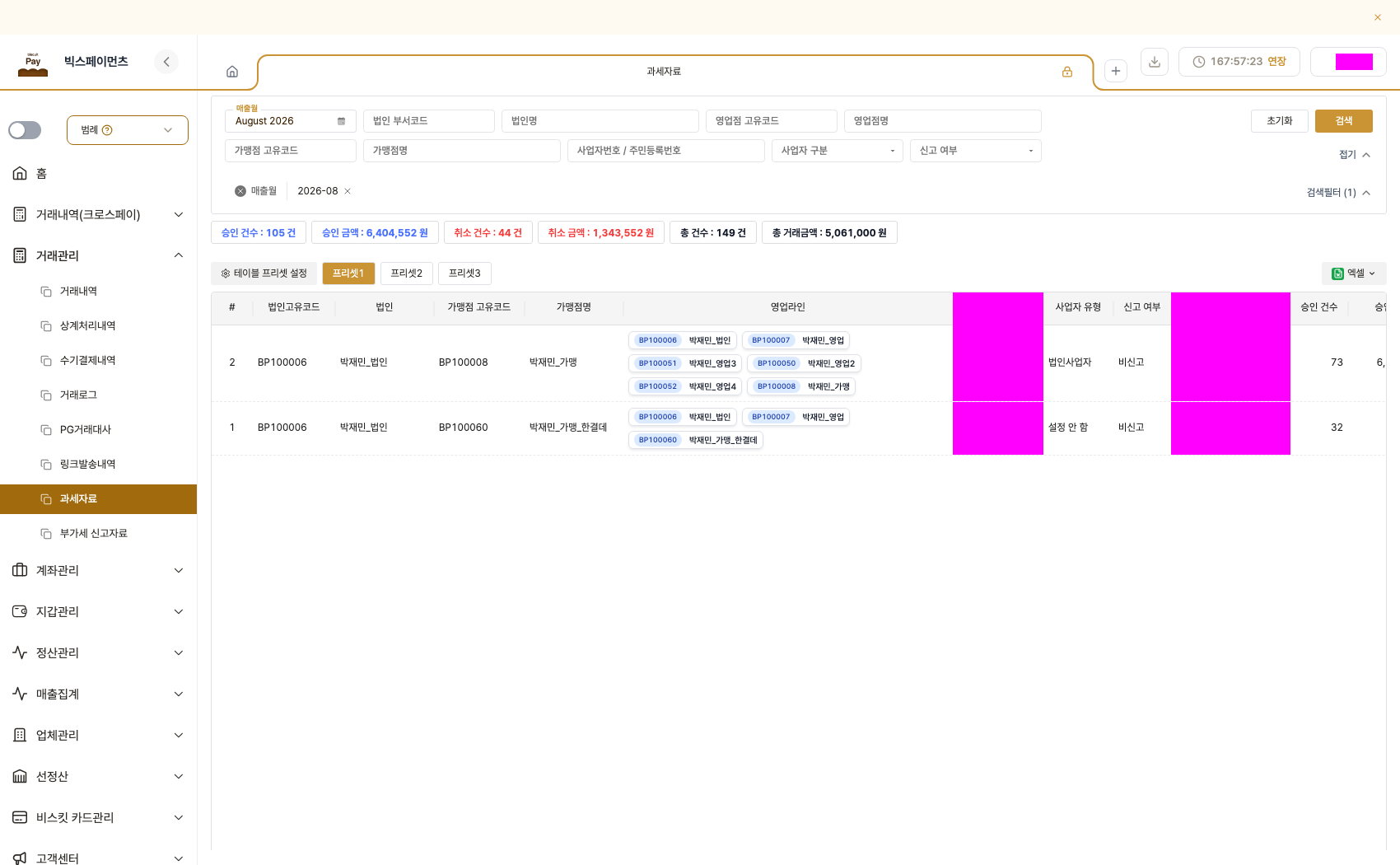Expand the 계좌관리 menu
The height and width of the screenshot is (865, 1400).
coord(99,570)
